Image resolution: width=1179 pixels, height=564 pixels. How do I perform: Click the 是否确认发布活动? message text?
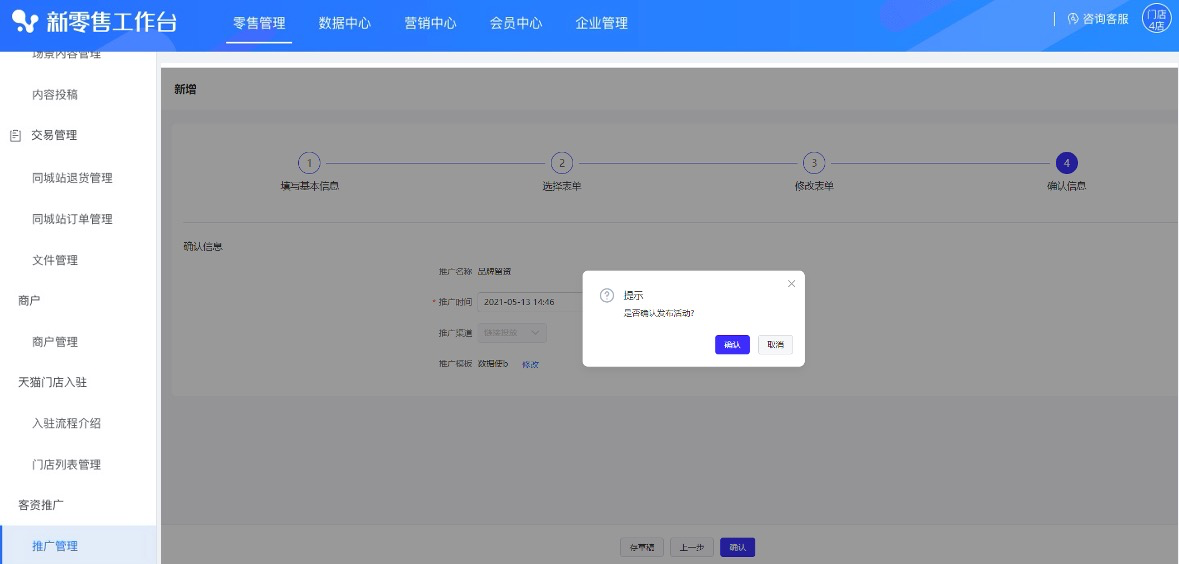point(659,313)
